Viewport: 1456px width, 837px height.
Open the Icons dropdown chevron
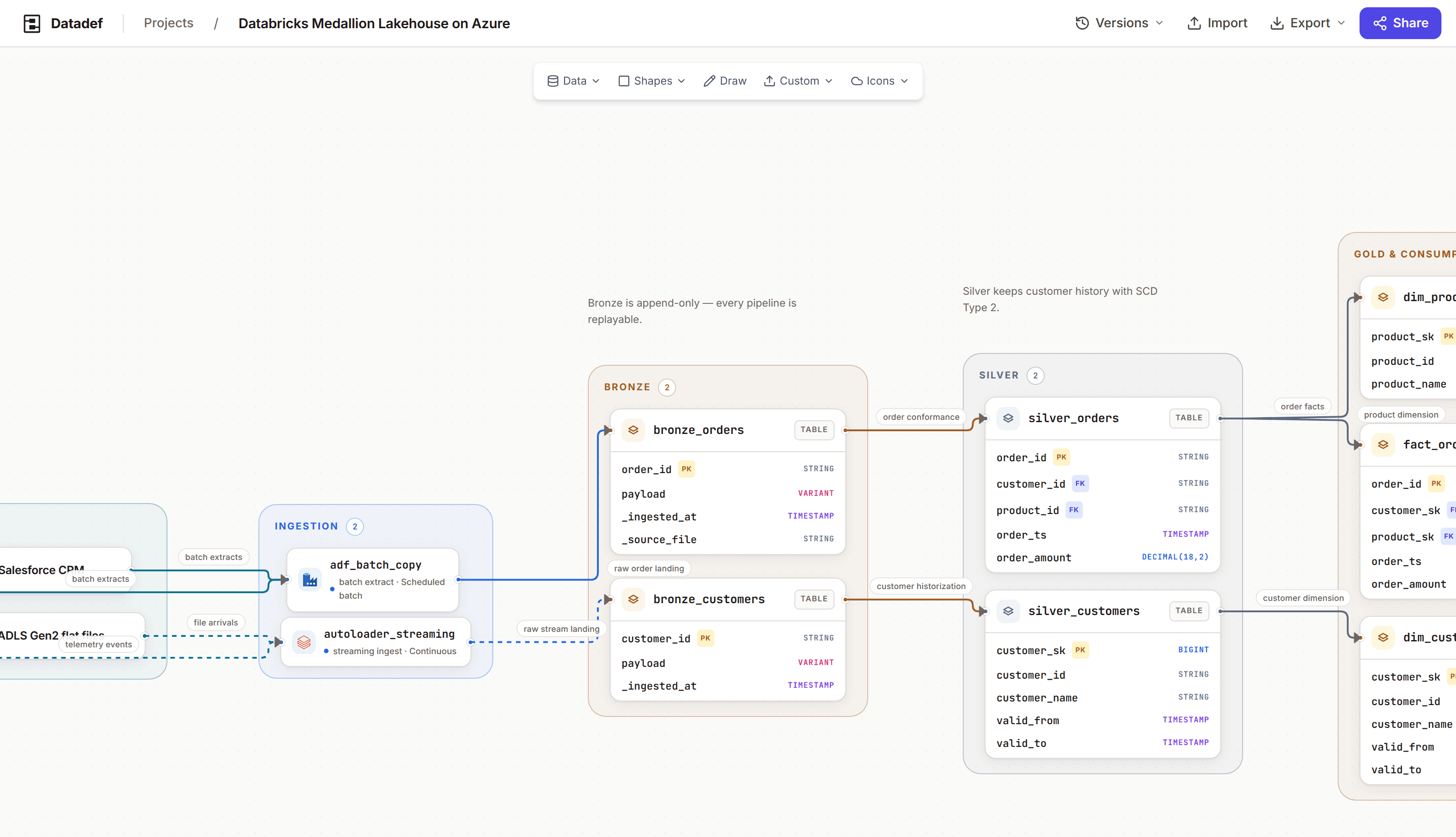905,81
